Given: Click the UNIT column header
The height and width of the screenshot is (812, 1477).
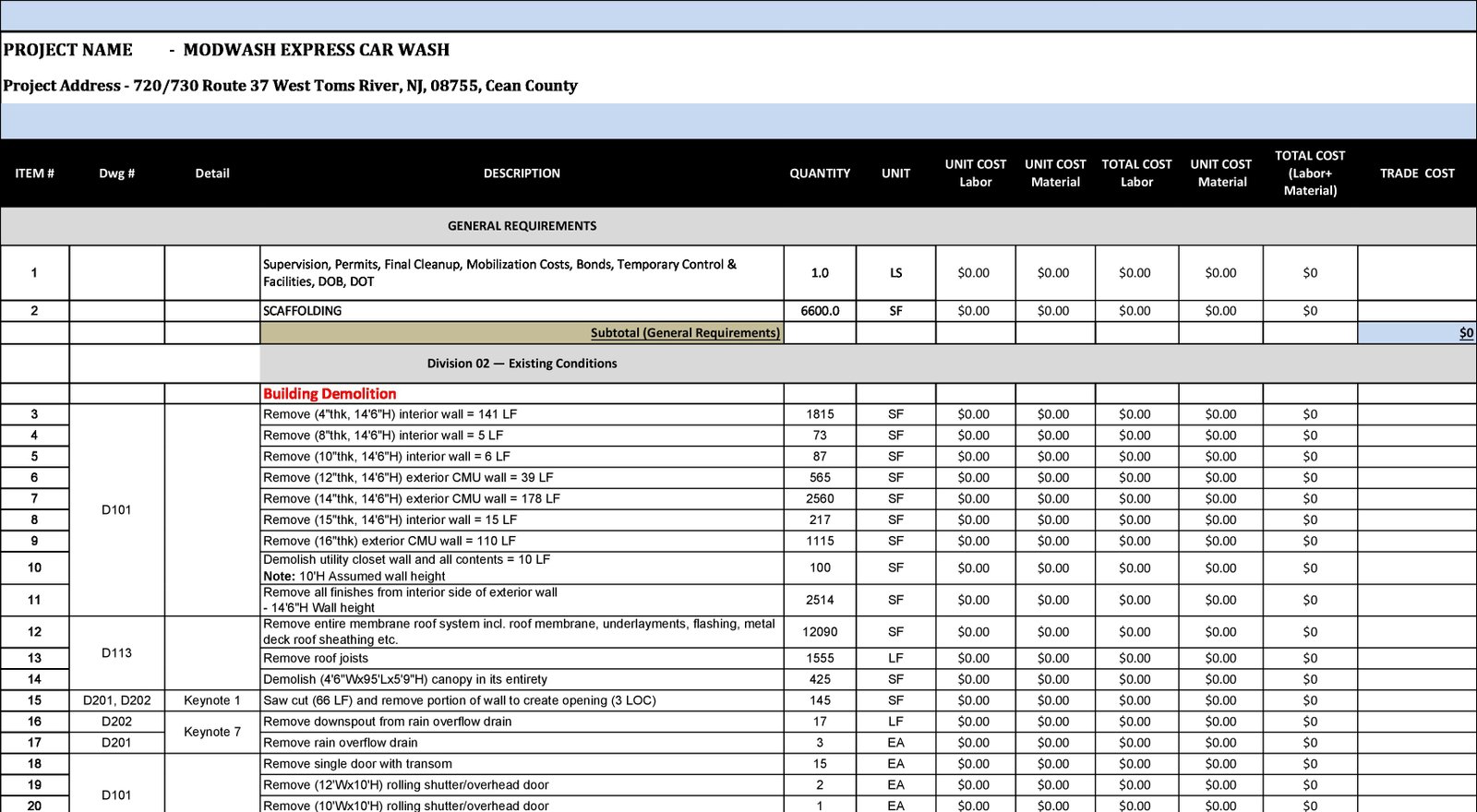Looking at the screenshot, I should (895, 173).
